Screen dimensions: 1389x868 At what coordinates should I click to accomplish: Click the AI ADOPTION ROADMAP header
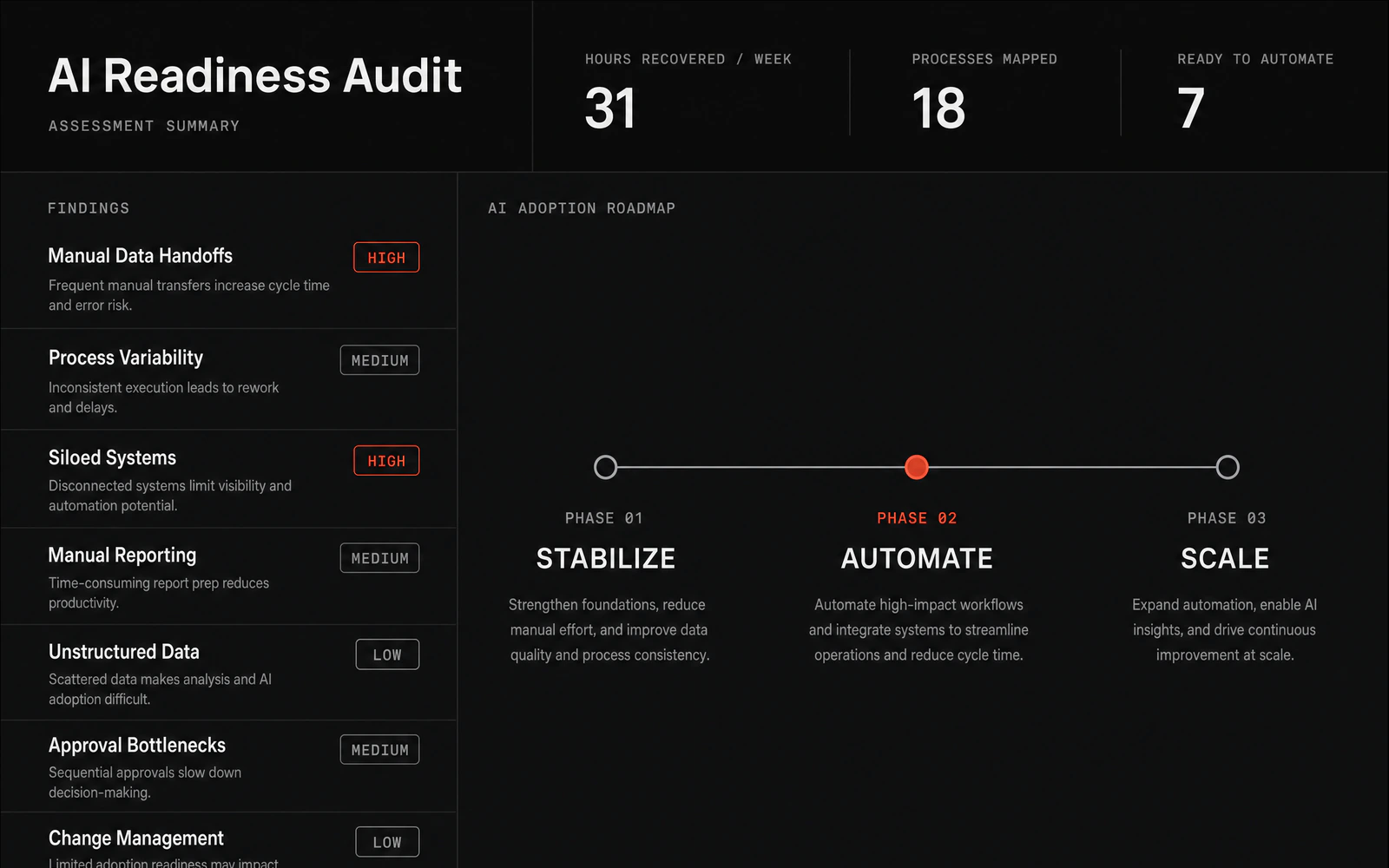point(582,208)
